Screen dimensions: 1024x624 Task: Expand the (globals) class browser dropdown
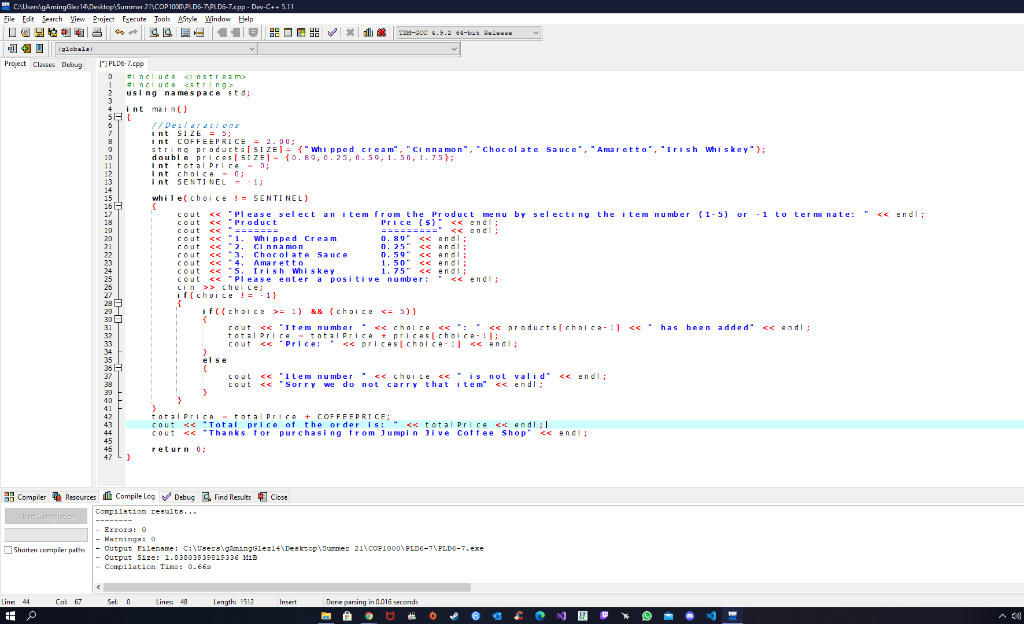[252, 48]
